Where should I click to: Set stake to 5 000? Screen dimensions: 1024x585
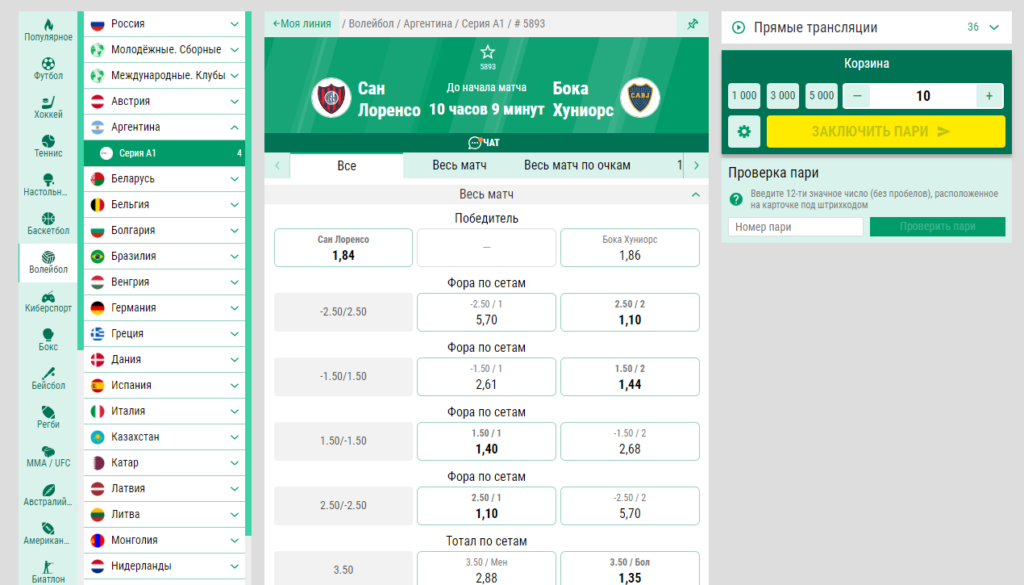tap(822, 96)
